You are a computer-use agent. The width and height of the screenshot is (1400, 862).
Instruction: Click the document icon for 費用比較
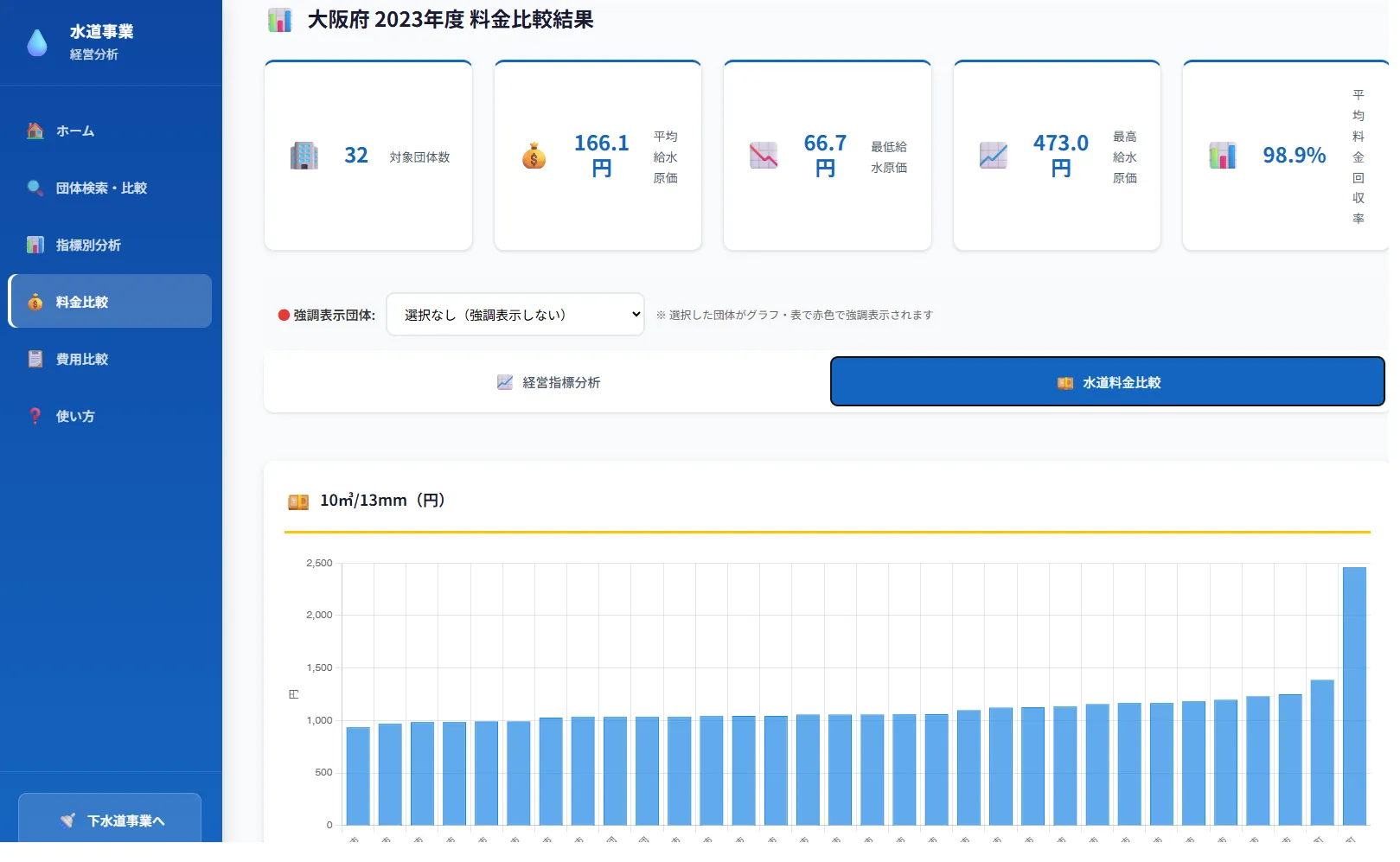[x=35, y=359]
